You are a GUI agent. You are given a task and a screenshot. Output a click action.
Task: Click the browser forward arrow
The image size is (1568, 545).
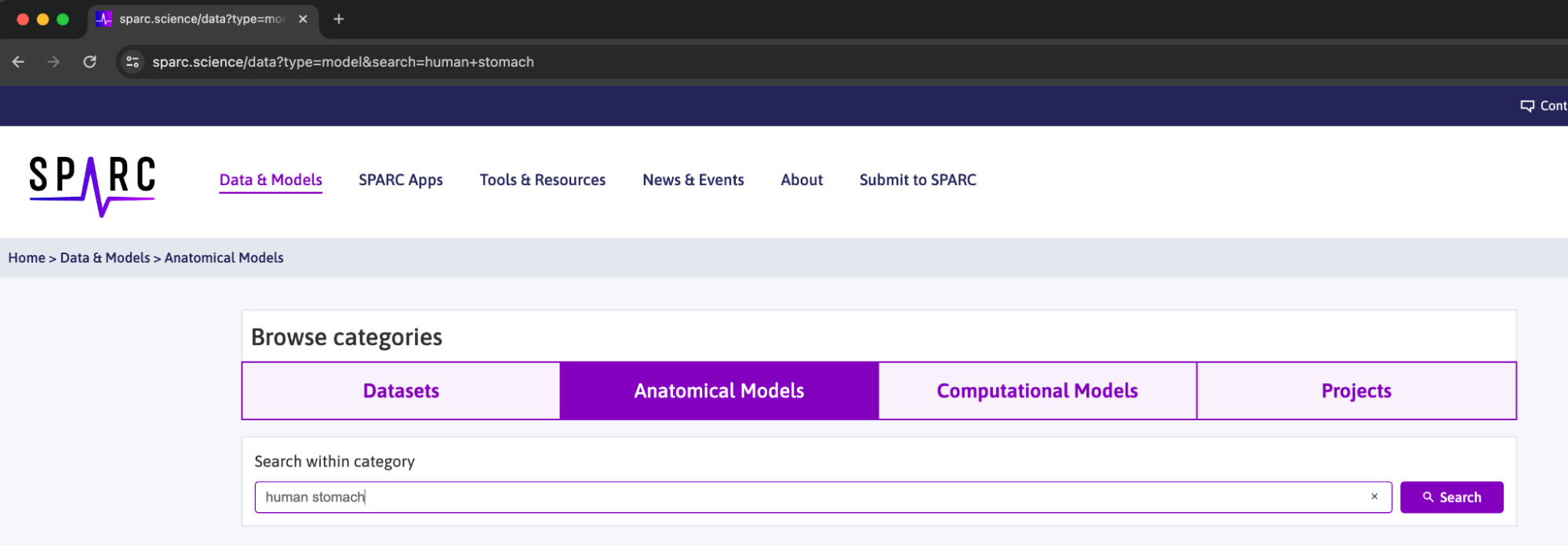click(53, 62)
